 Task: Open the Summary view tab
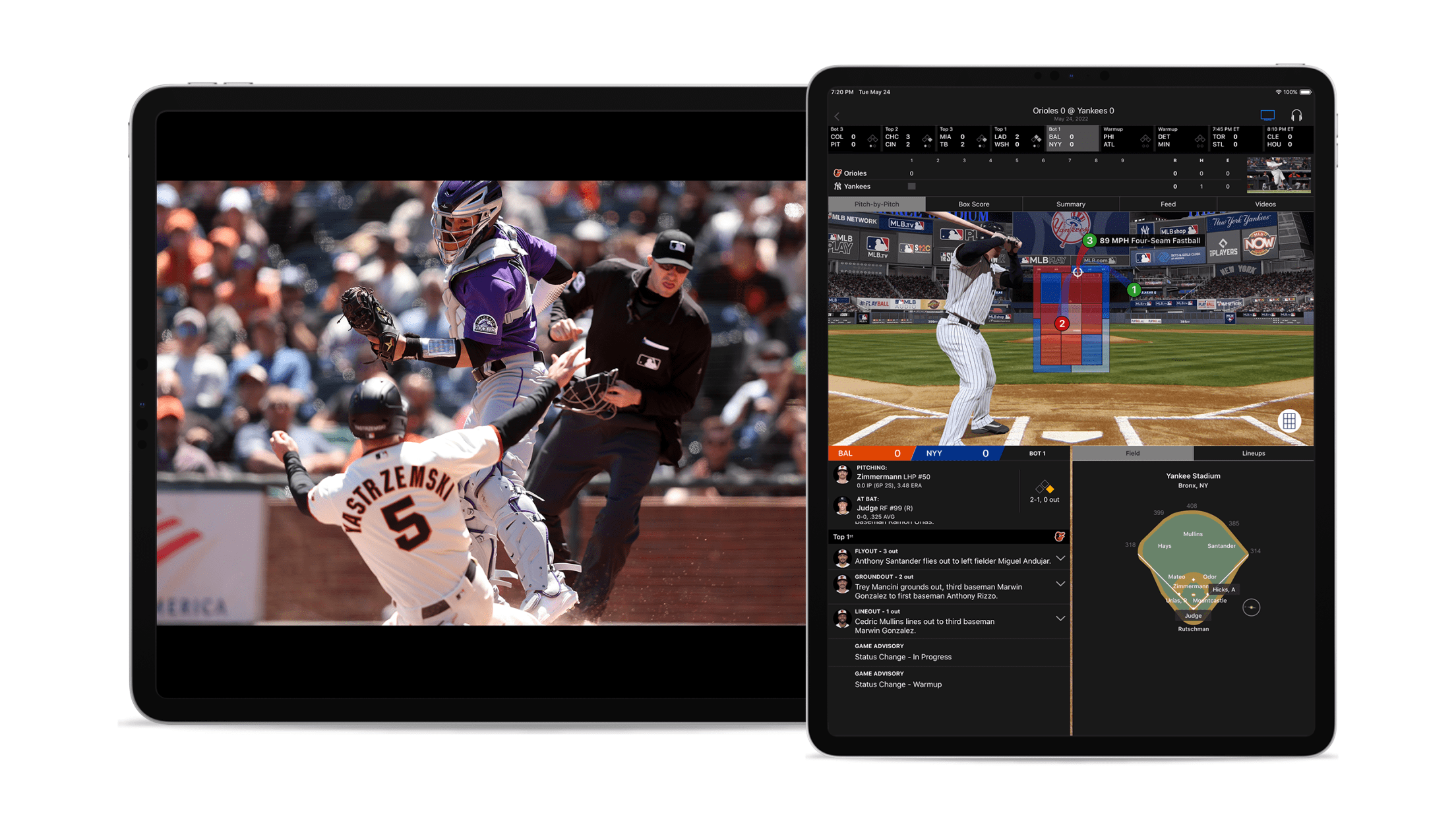1069,205
